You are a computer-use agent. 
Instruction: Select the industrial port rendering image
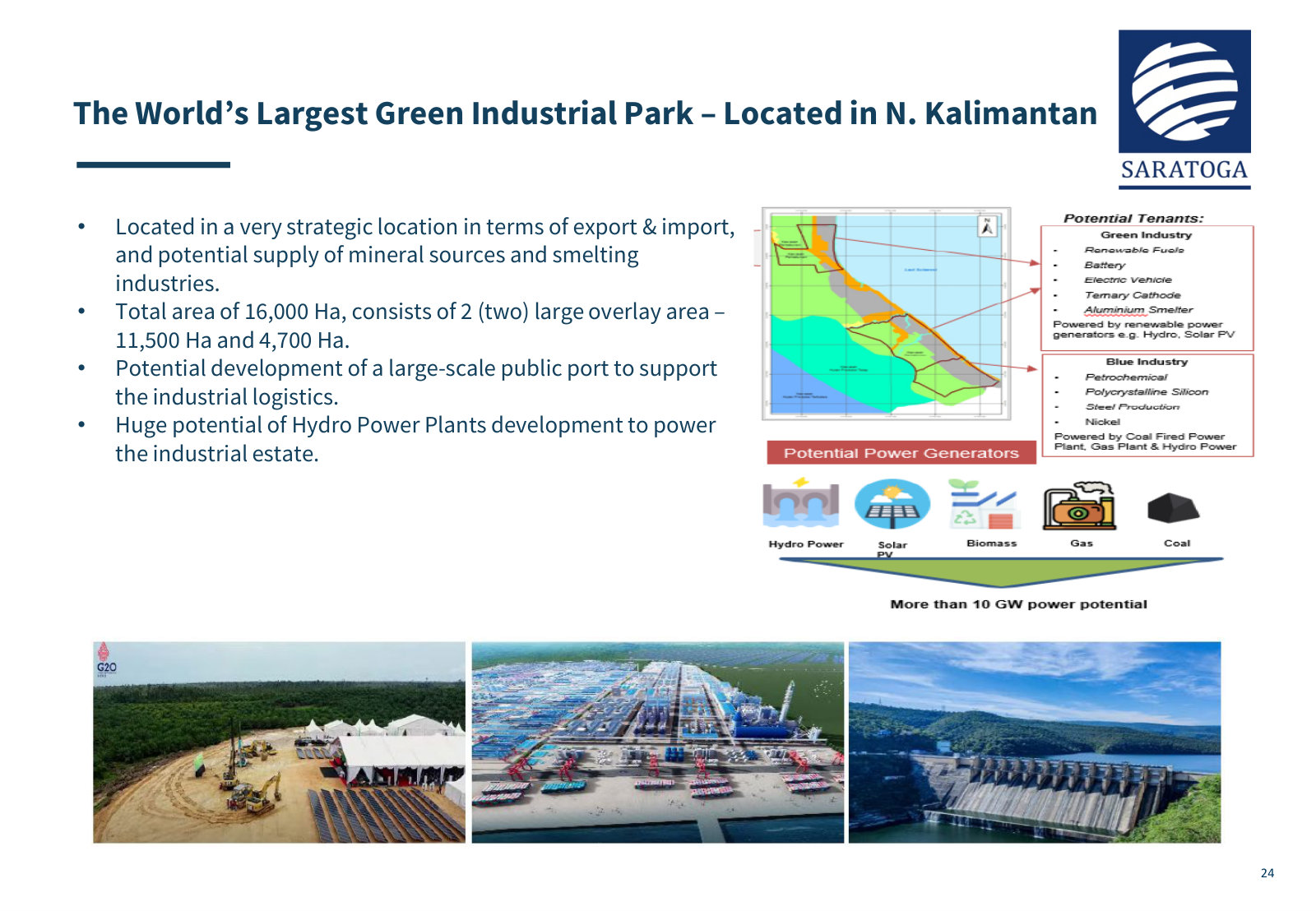tap(658, 742)
